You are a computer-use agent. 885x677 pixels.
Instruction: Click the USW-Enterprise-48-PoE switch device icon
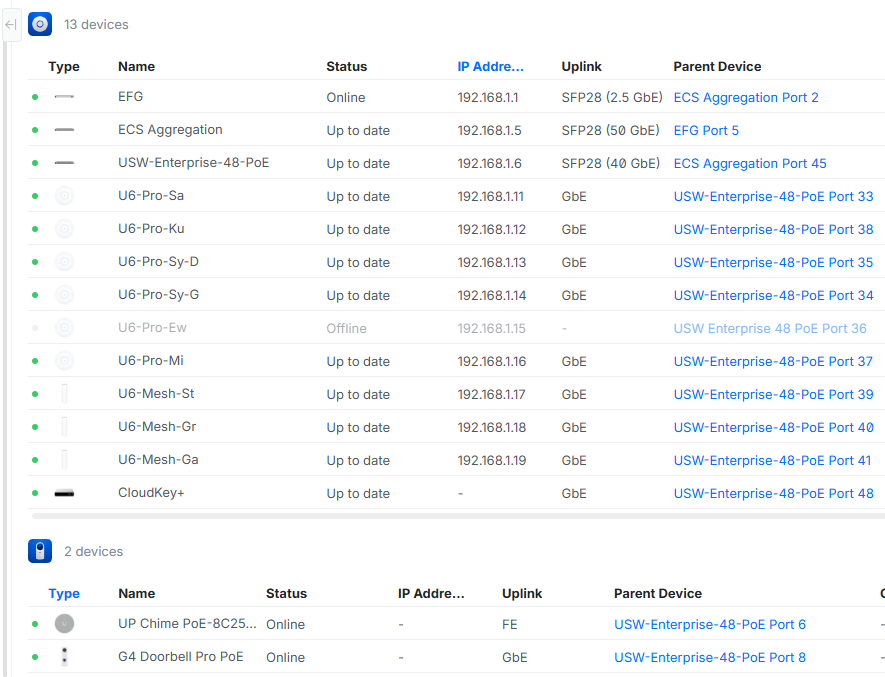coord(64,163)
